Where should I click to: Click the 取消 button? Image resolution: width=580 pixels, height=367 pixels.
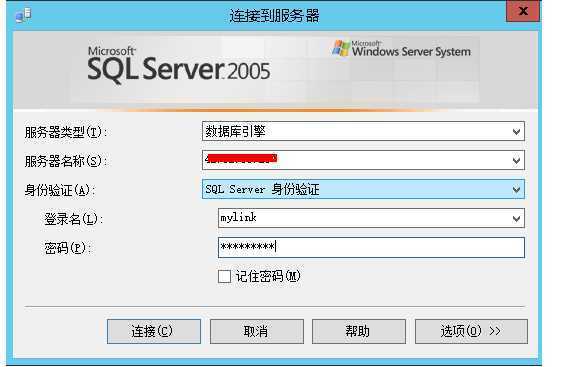(257, 331)
